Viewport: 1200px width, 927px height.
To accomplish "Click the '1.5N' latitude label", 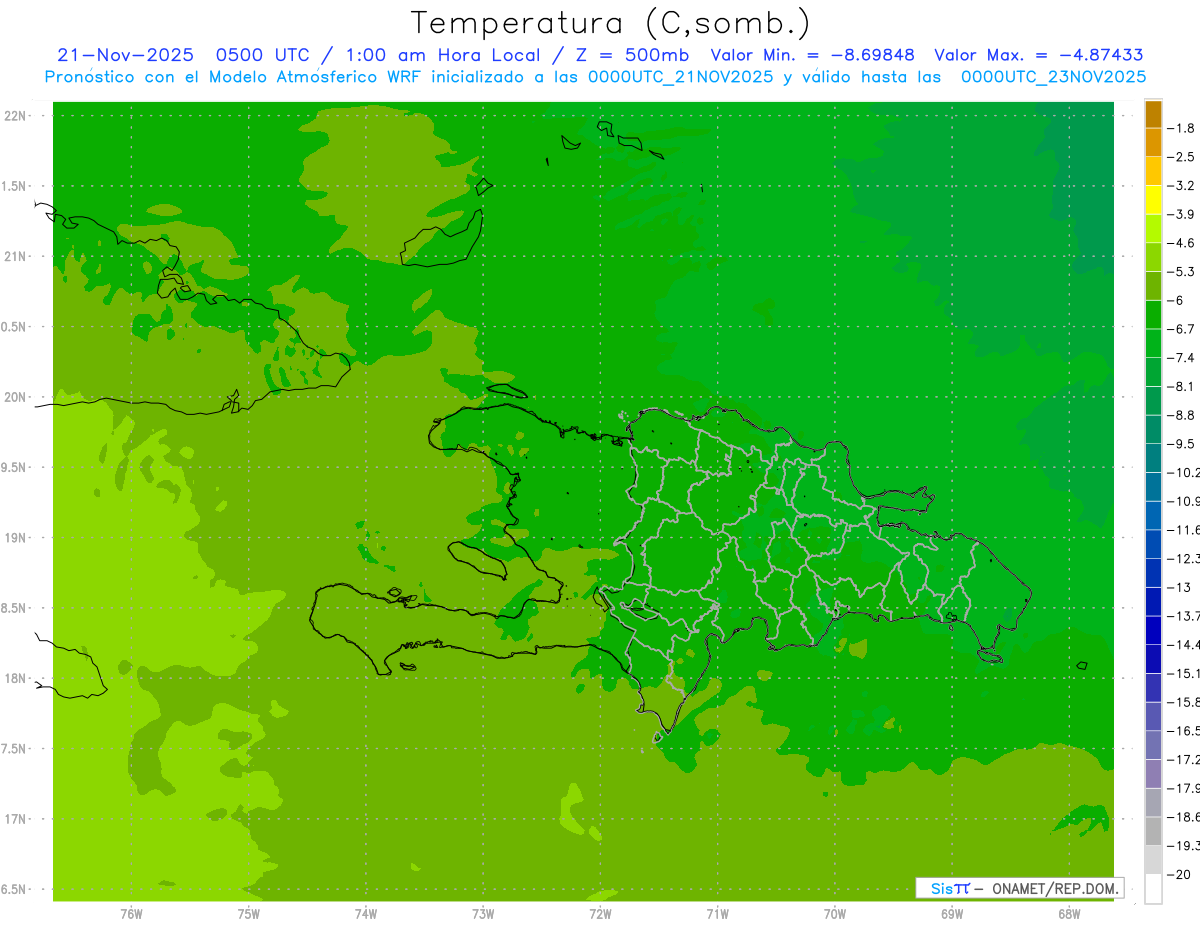I will [x=15, y=186].
